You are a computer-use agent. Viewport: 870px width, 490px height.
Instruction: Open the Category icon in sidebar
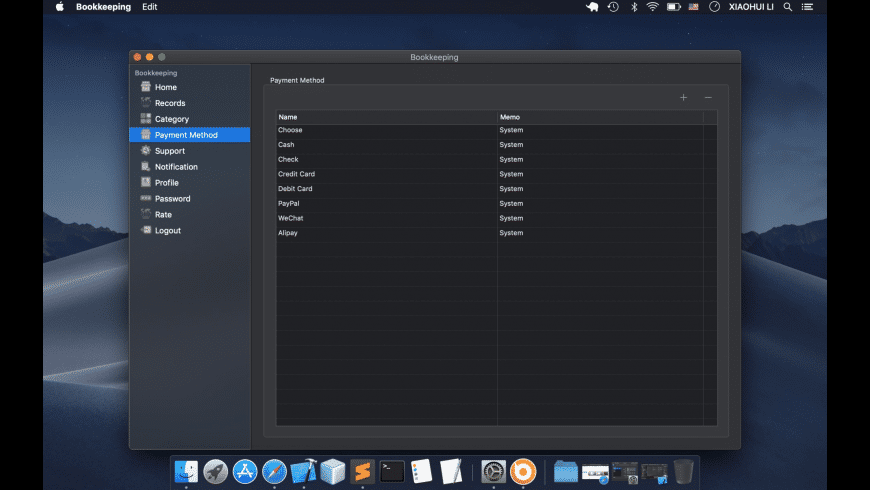coord(146,118)
